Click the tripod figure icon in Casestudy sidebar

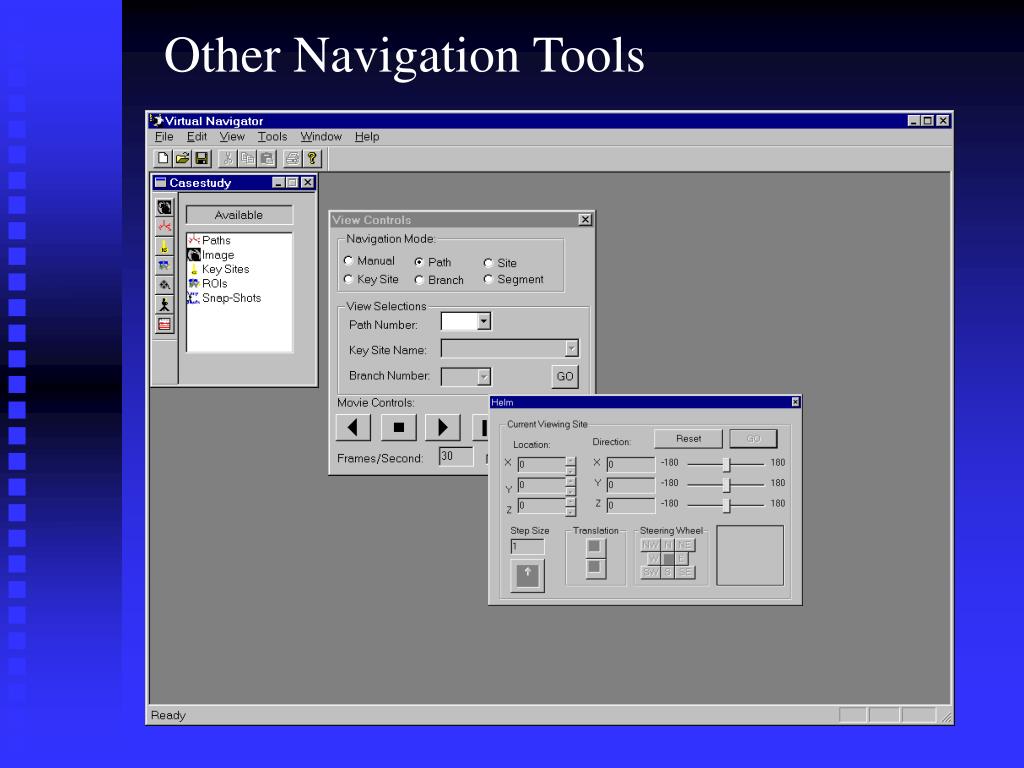pos(165,304)
